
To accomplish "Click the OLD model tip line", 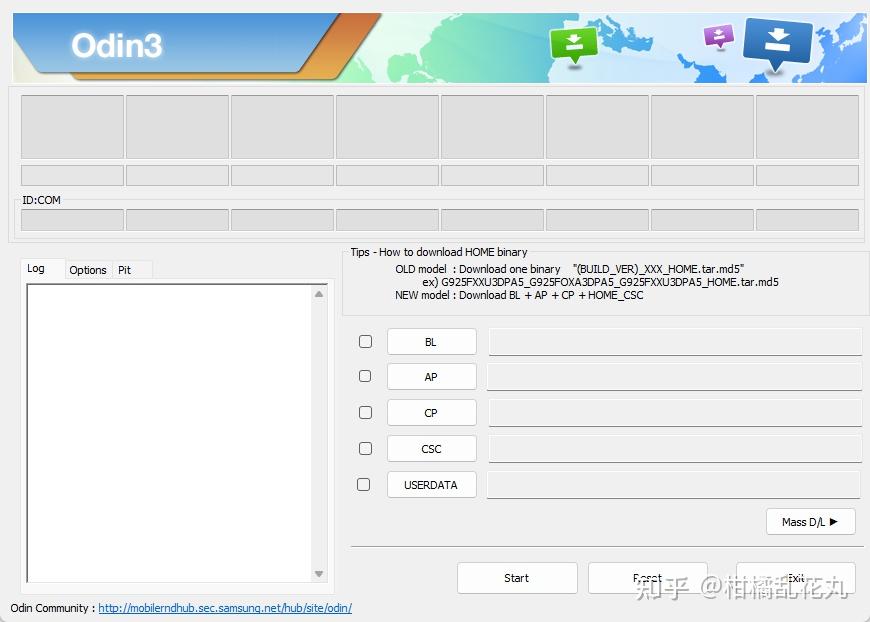I will [x=570, y=269].
